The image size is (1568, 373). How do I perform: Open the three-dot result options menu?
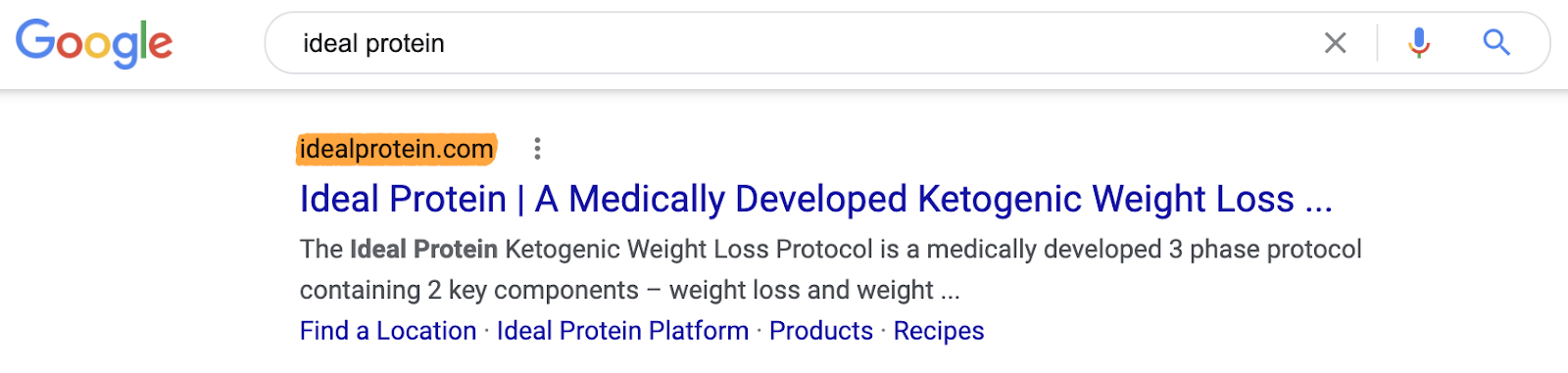[537, 149]
